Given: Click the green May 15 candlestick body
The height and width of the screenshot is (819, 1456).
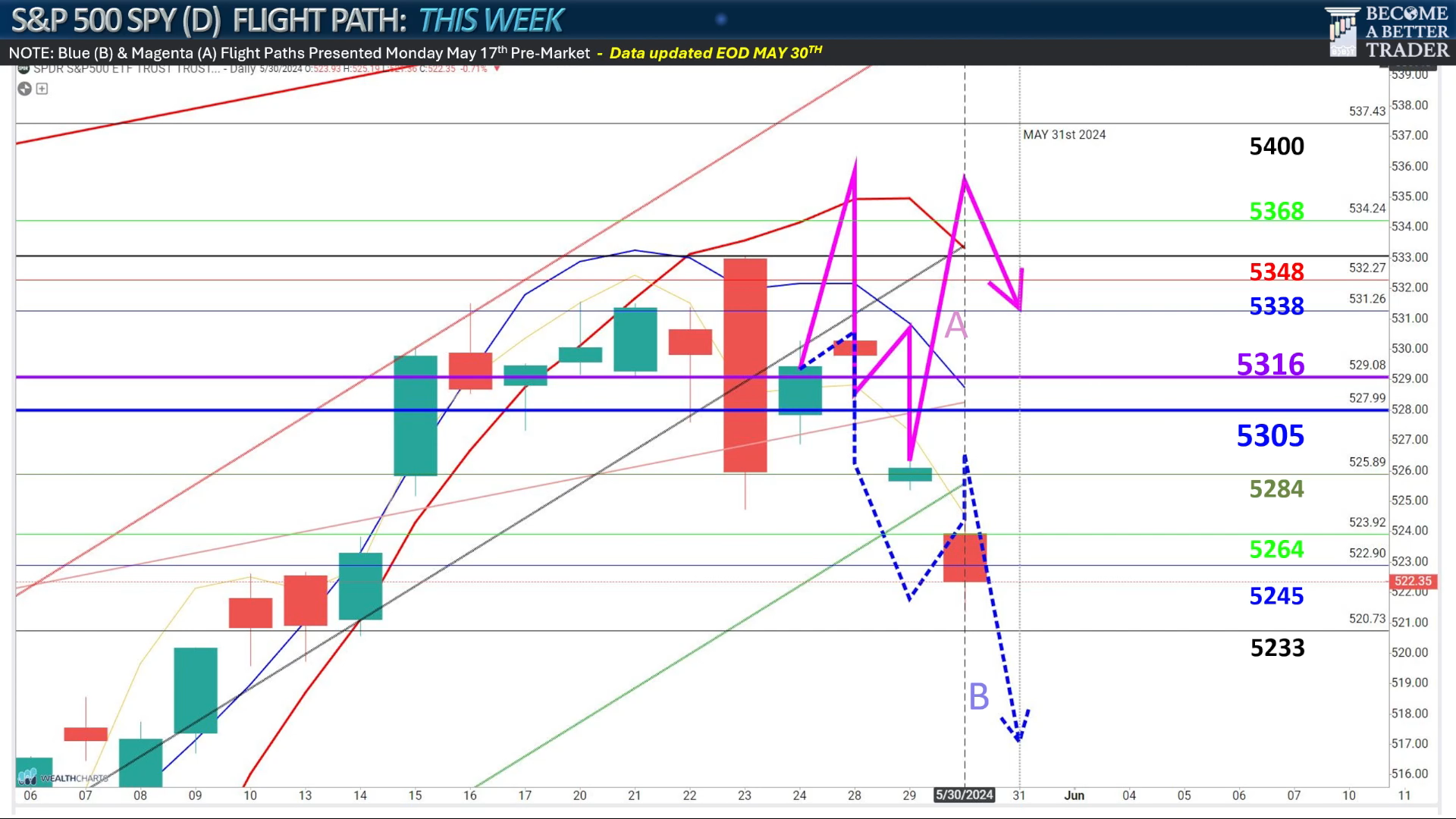Looking at the screenshot, I should click(x=415, y=416).
